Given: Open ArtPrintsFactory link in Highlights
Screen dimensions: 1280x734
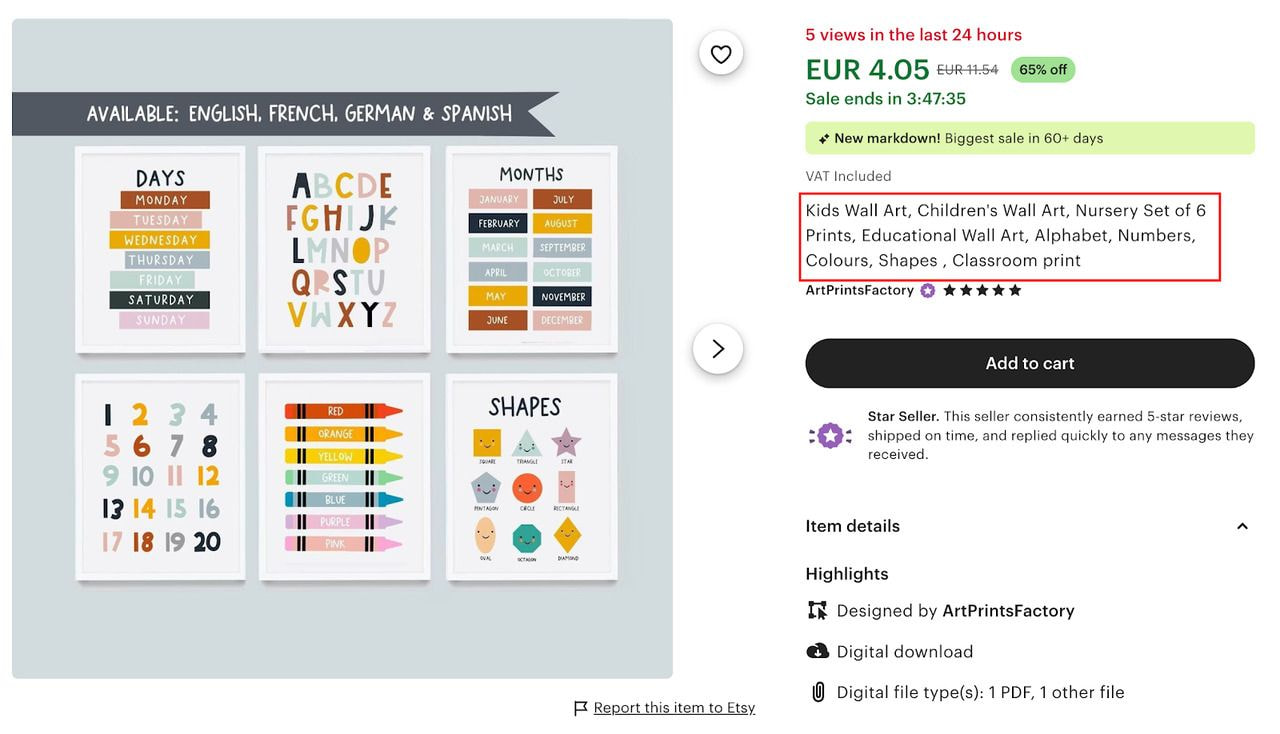Looking at the screenshot, I should coord(1008,610).
